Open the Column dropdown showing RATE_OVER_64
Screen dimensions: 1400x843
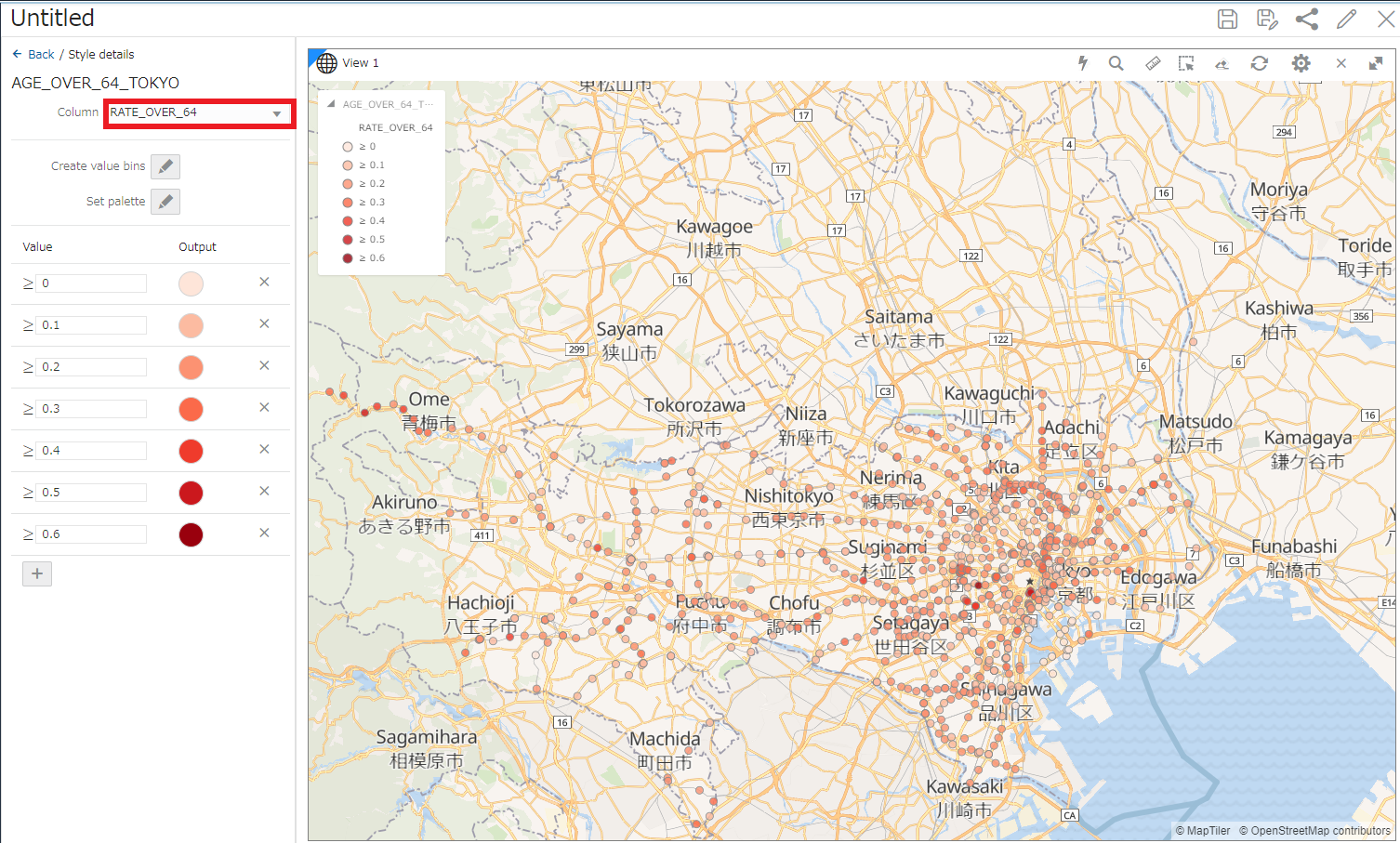[x=198, y=113]
